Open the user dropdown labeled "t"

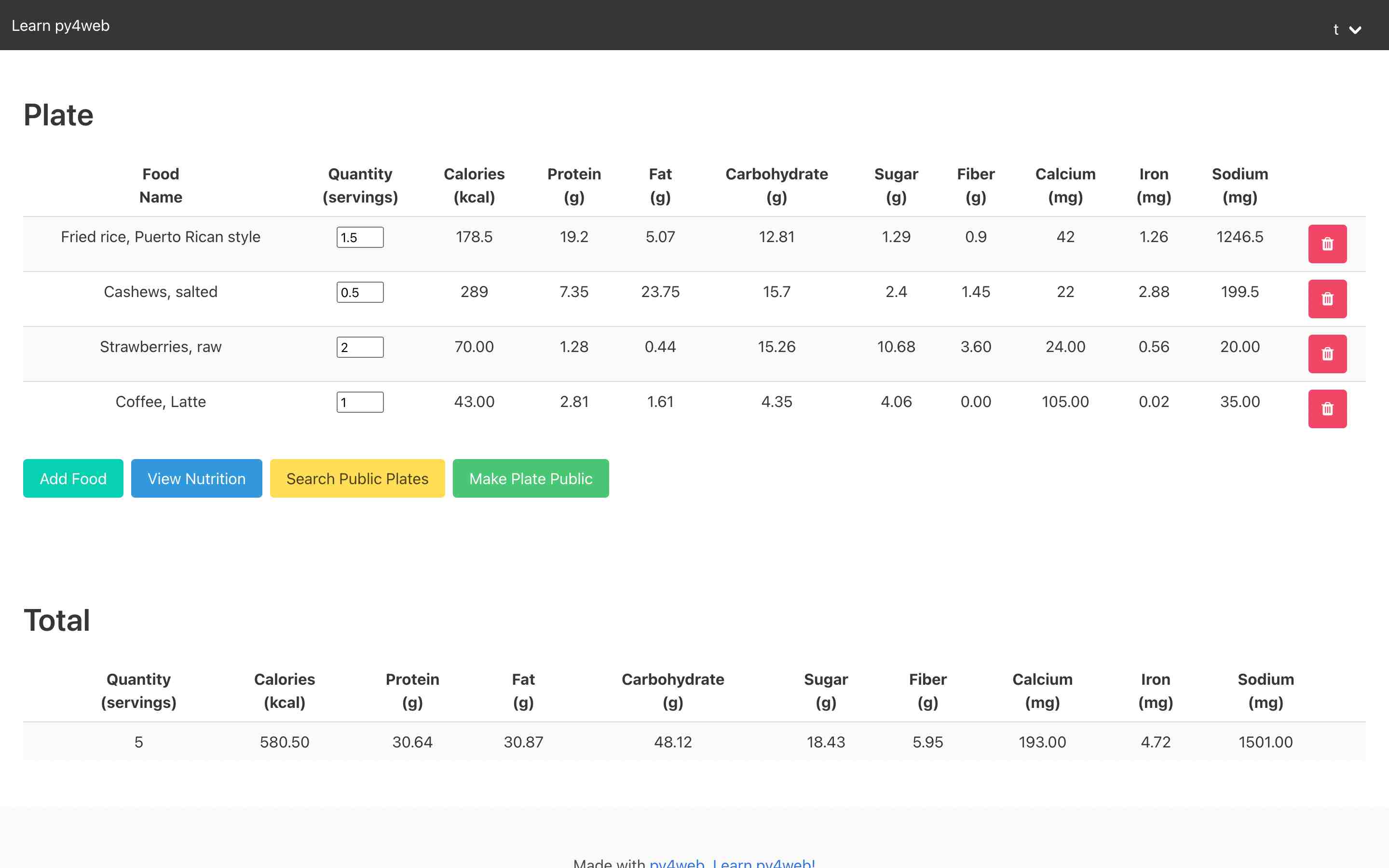pos(1335,29)
